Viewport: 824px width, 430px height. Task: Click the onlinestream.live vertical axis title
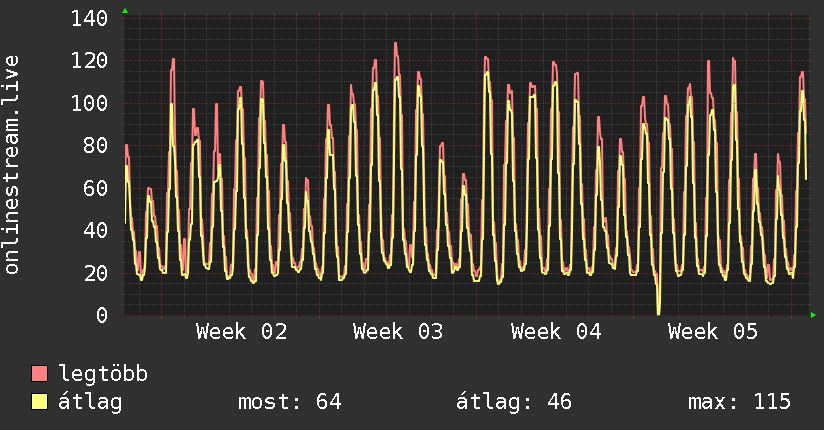(13, 165)
